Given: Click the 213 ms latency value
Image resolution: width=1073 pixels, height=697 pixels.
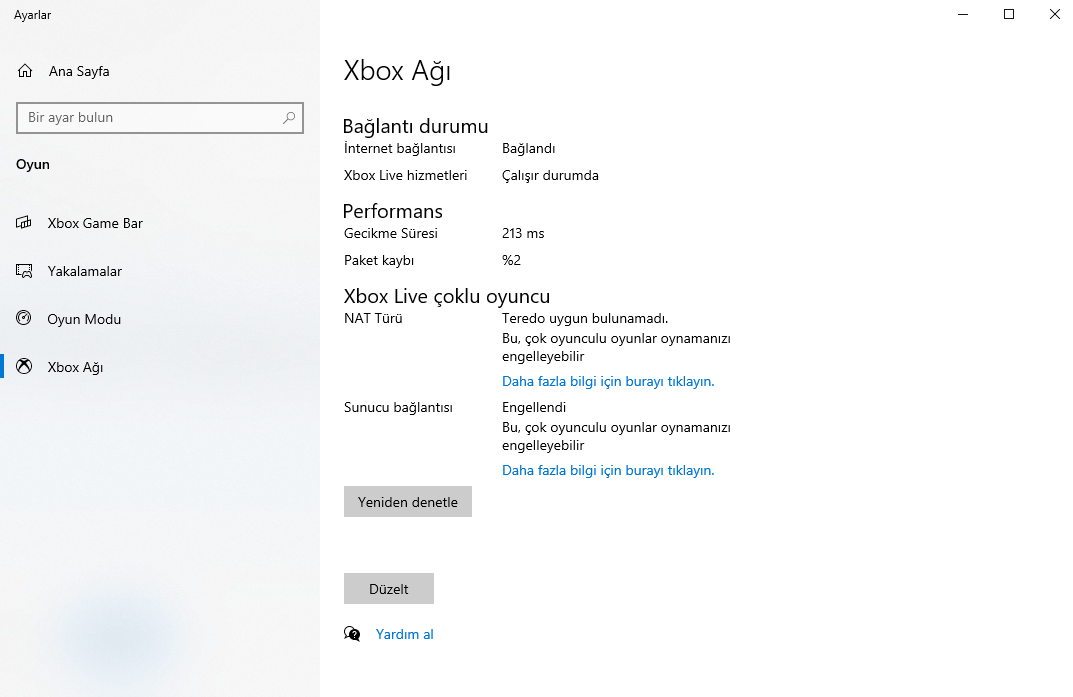Looking at the screenshot, I should tap(523, 233).
